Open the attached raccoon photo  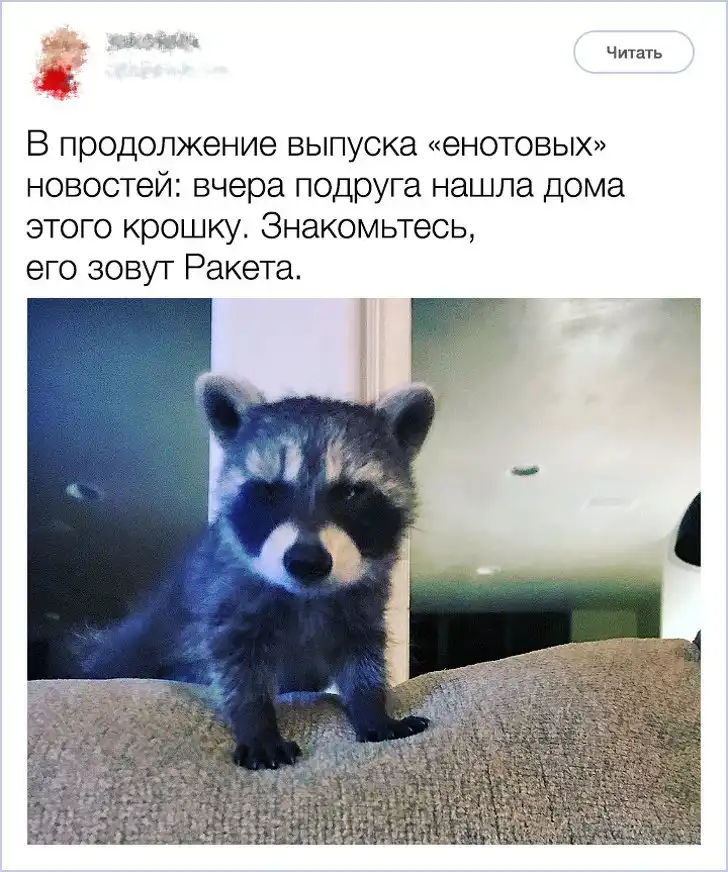364,571
